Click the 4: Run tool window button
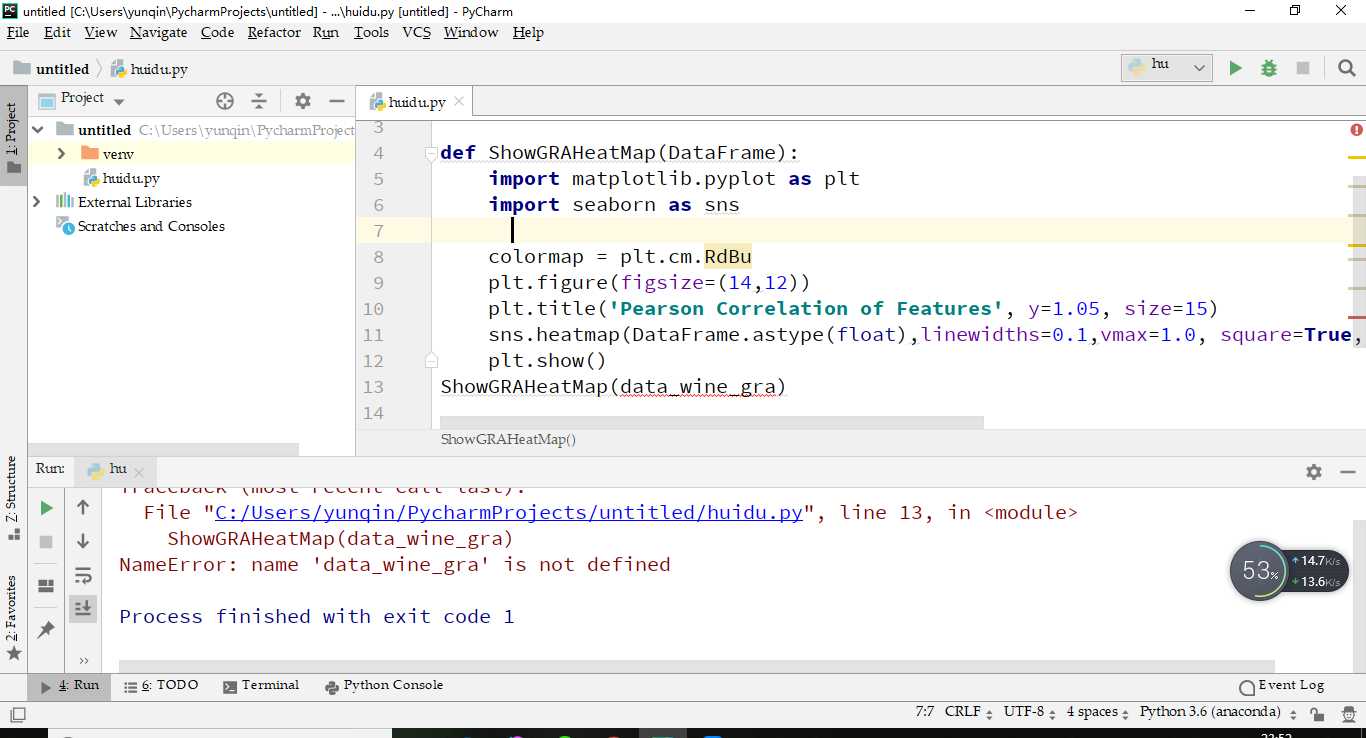The image size is (1366, 738). (x=70, y=686)
